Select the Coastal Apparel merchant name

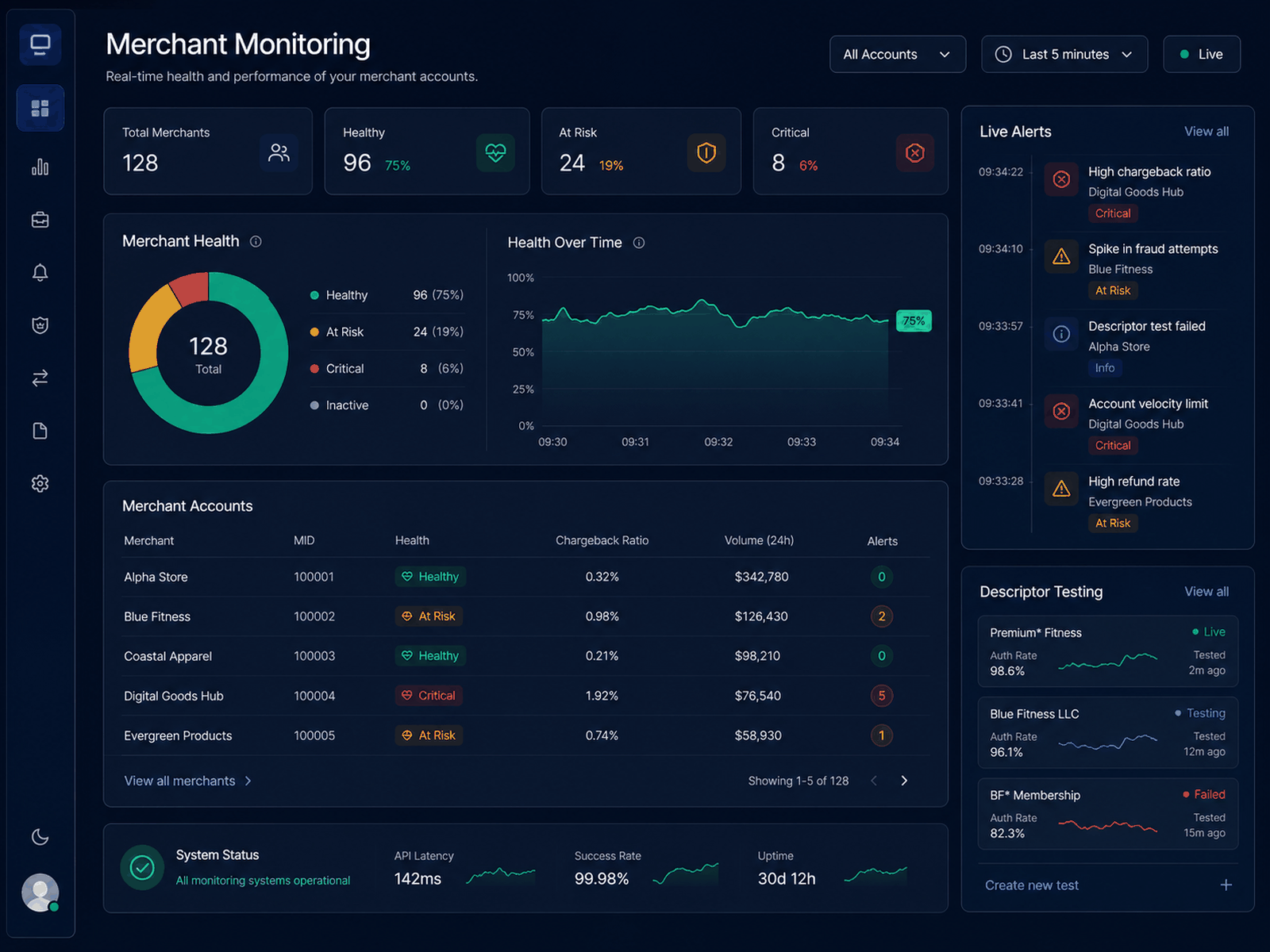coord(168,656)
